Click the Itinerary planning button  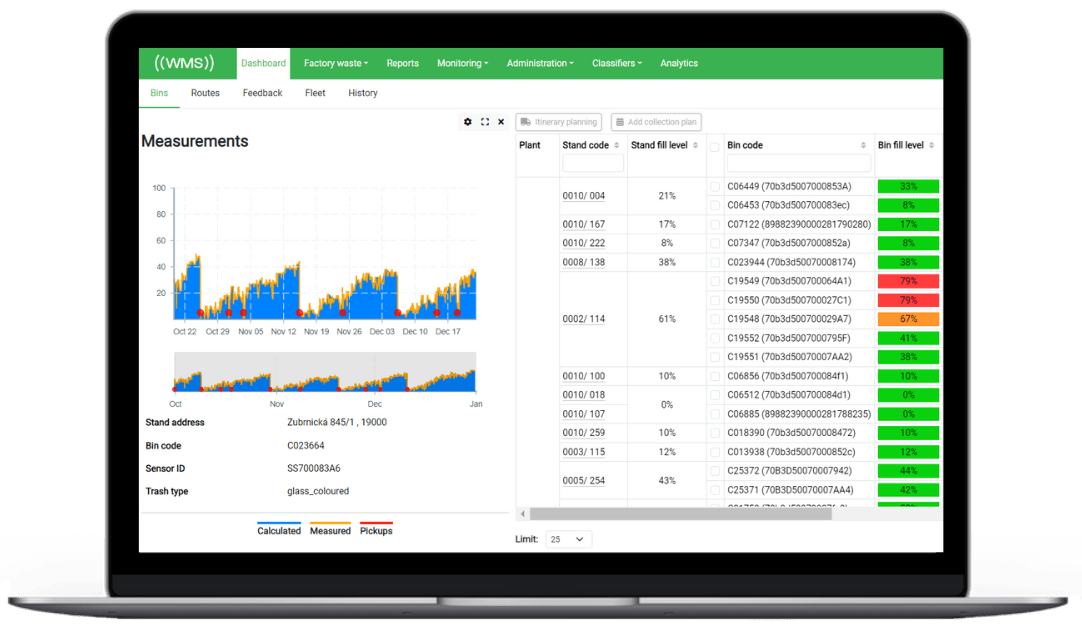[558, 122]
